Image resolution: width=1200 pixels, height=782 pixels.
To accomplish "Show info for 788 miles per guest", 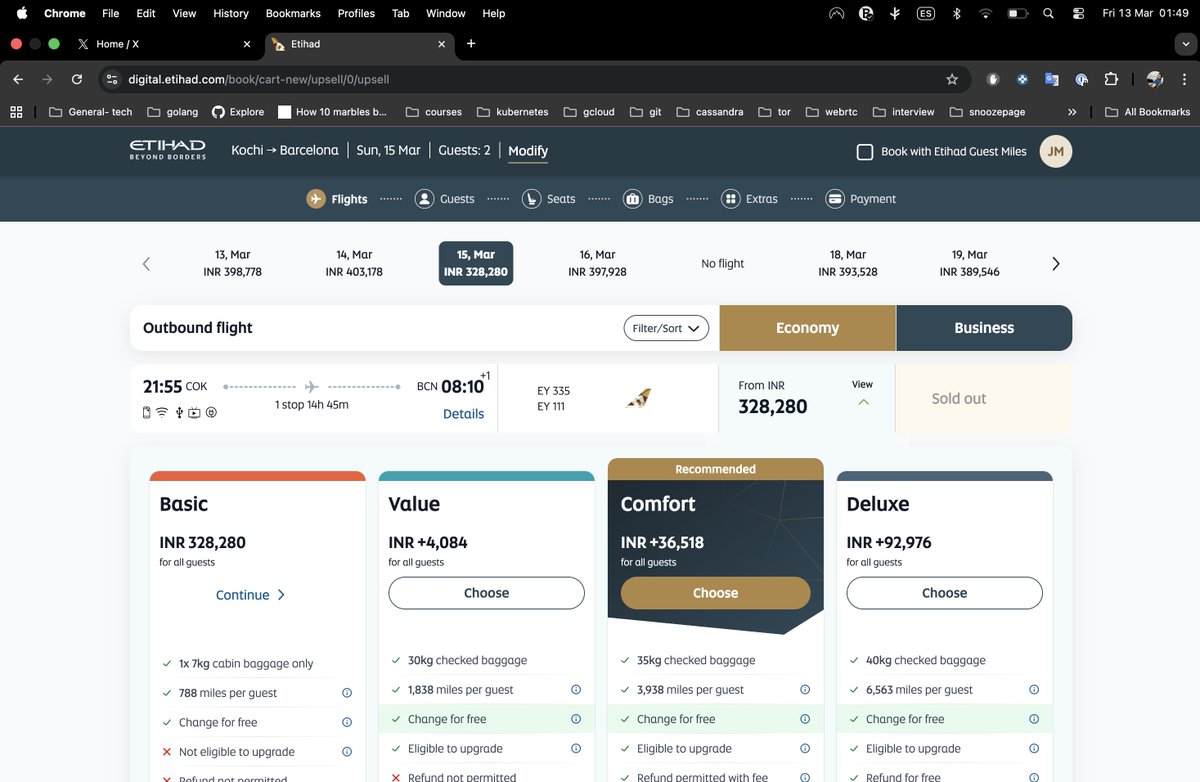I will tap(347, 693).
